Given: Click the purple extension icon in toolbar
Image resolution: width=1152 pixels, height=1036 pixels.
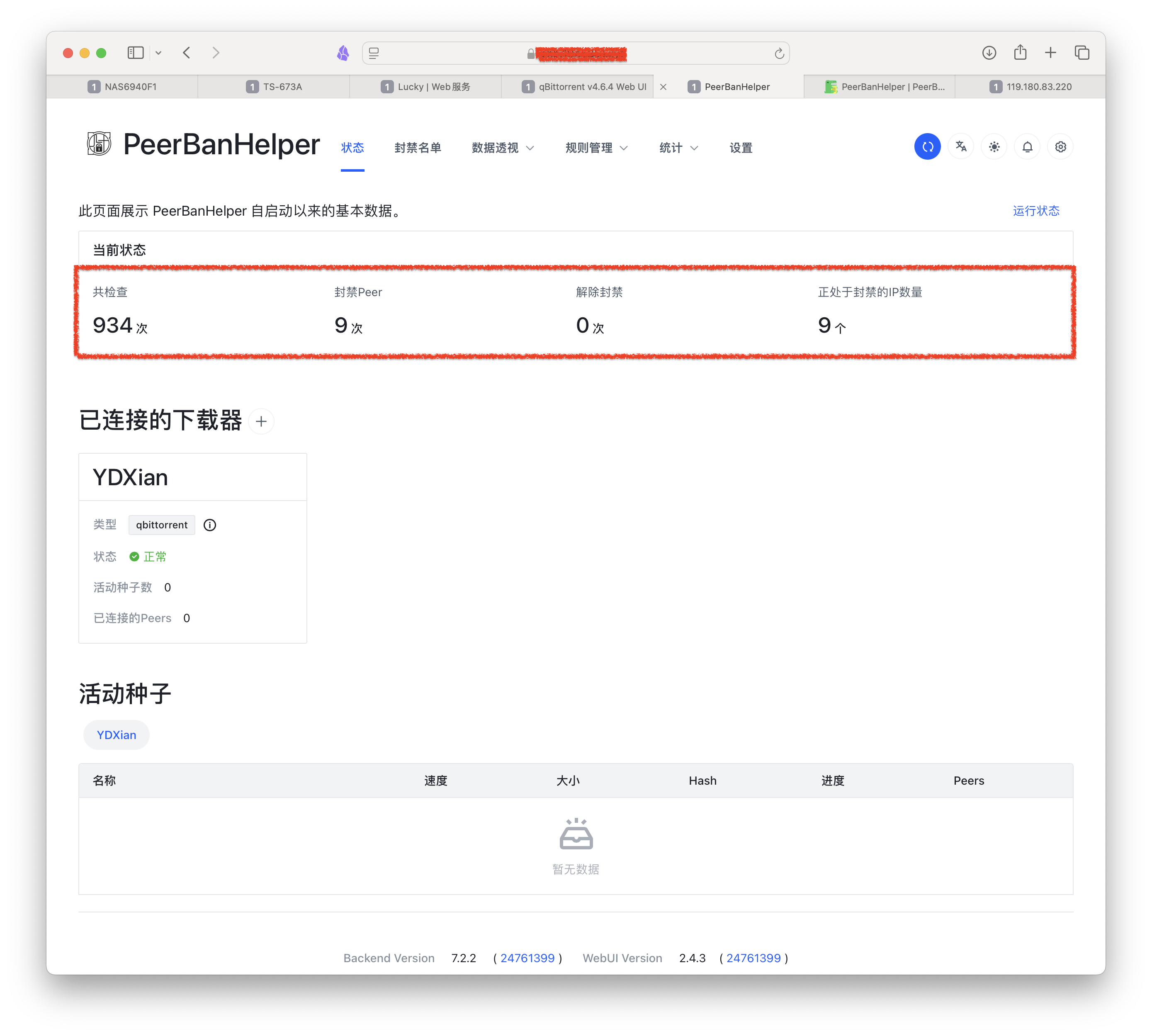Looking at the screenshot, I should (343, 53).
